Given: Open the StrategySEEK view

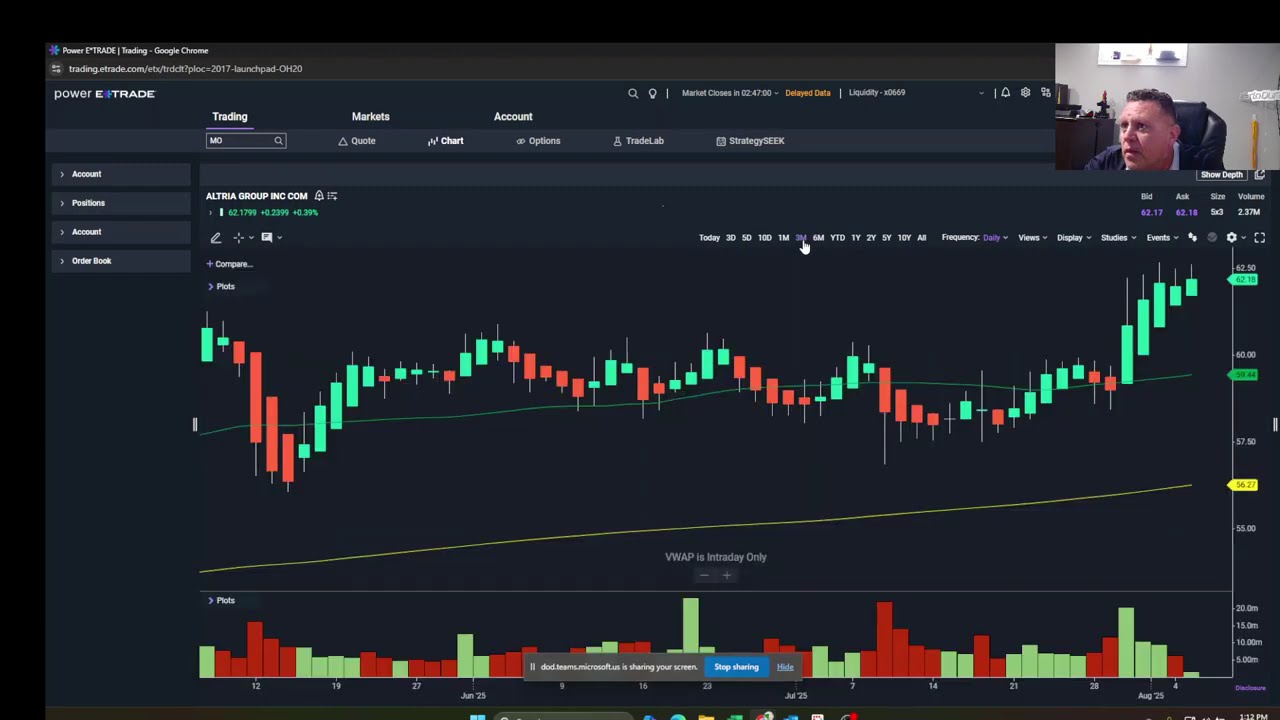Looking at the screenshot, I should pos(750,141).
